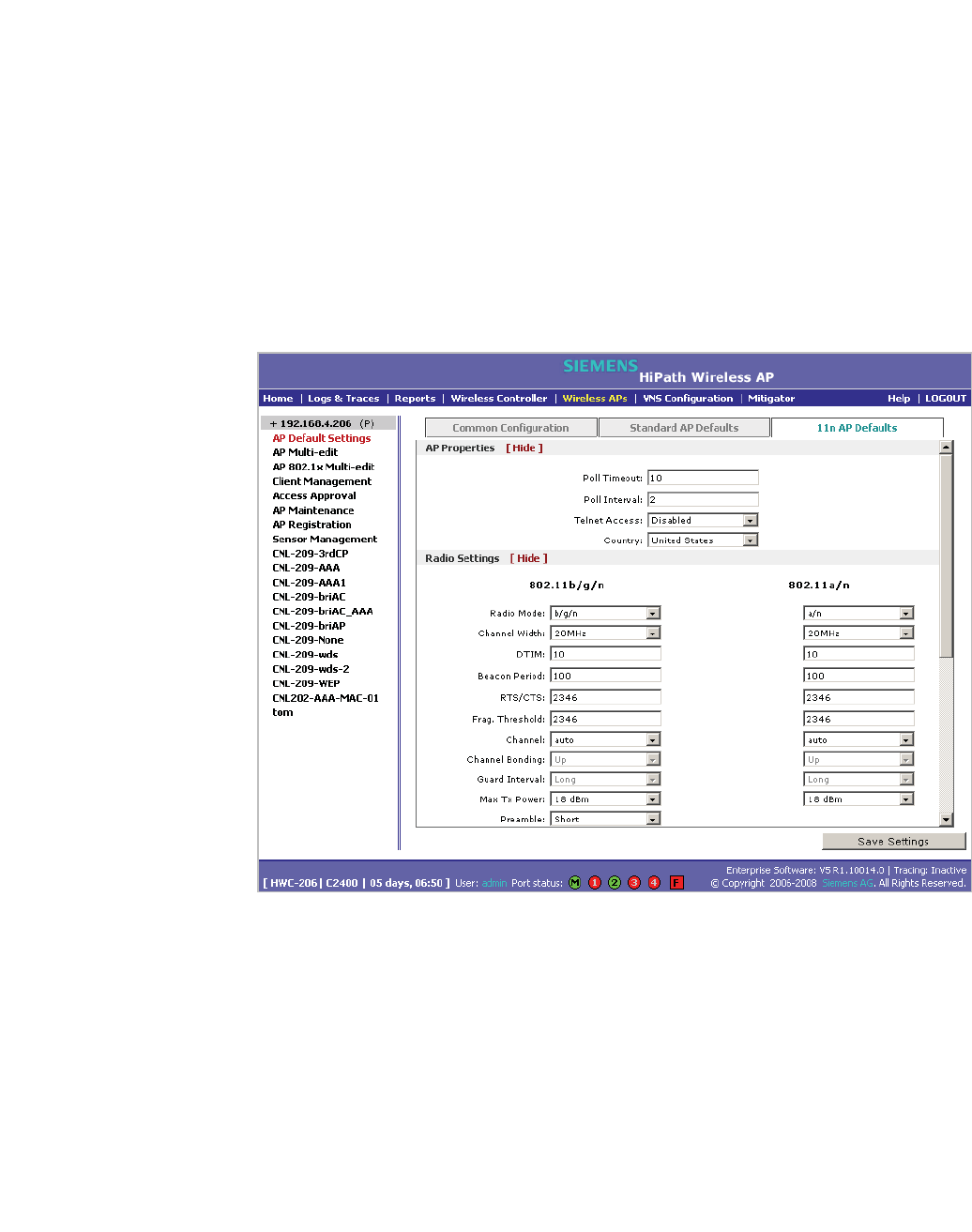
Task: Open Wireless APs menu
Action: [x=595, y=399]
